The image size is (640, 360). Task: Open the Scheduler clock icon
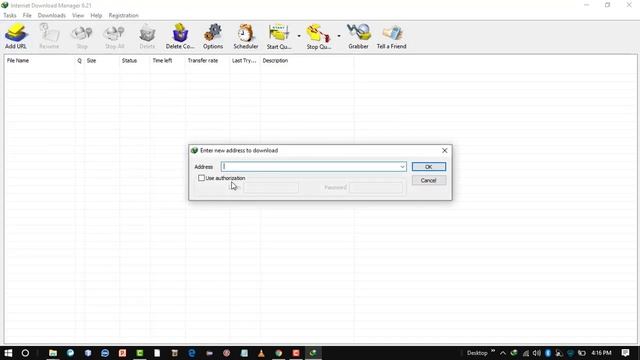pyautogui.click(x=246, y=36)
